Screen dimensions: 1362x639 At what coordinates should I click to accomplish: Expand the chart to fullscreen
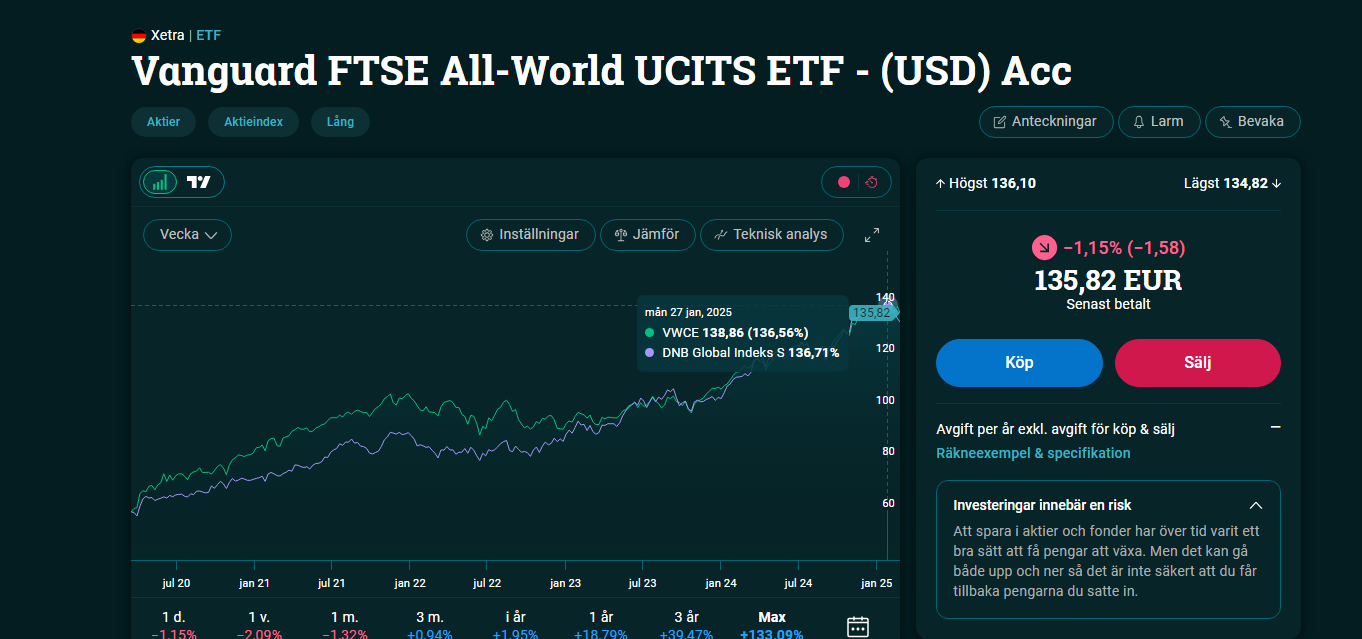coord(872,235)
